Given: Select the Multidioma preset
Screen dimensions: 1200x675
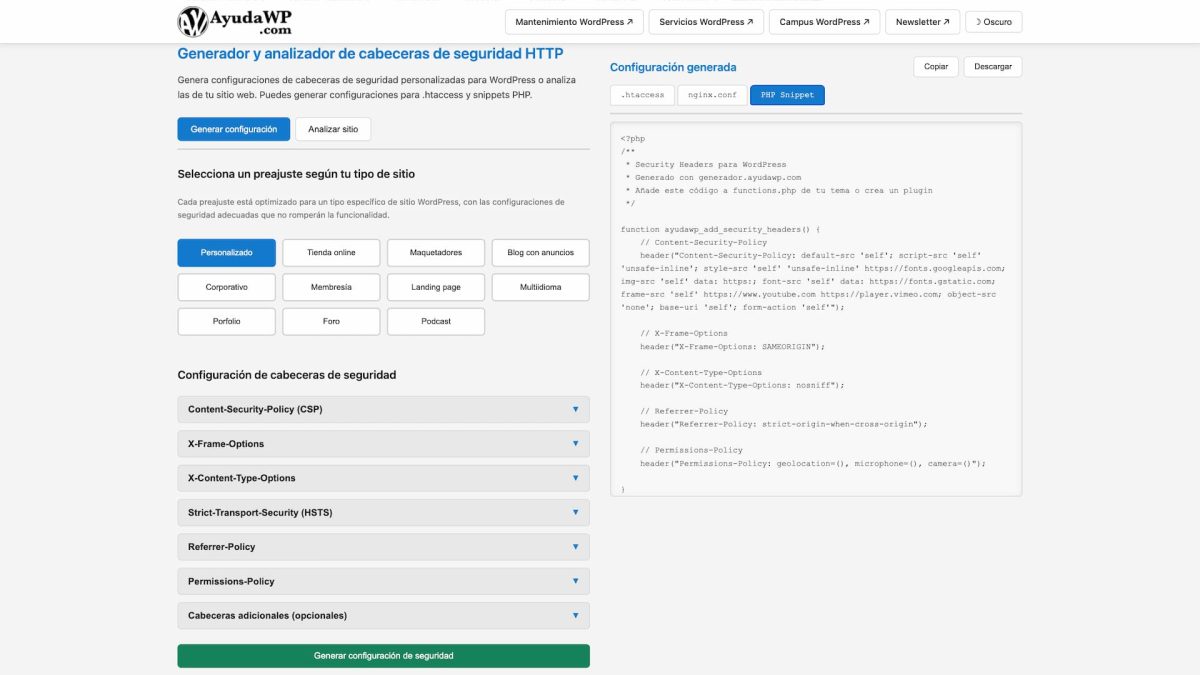Looking at the screenshot, I should coord(540,287).
